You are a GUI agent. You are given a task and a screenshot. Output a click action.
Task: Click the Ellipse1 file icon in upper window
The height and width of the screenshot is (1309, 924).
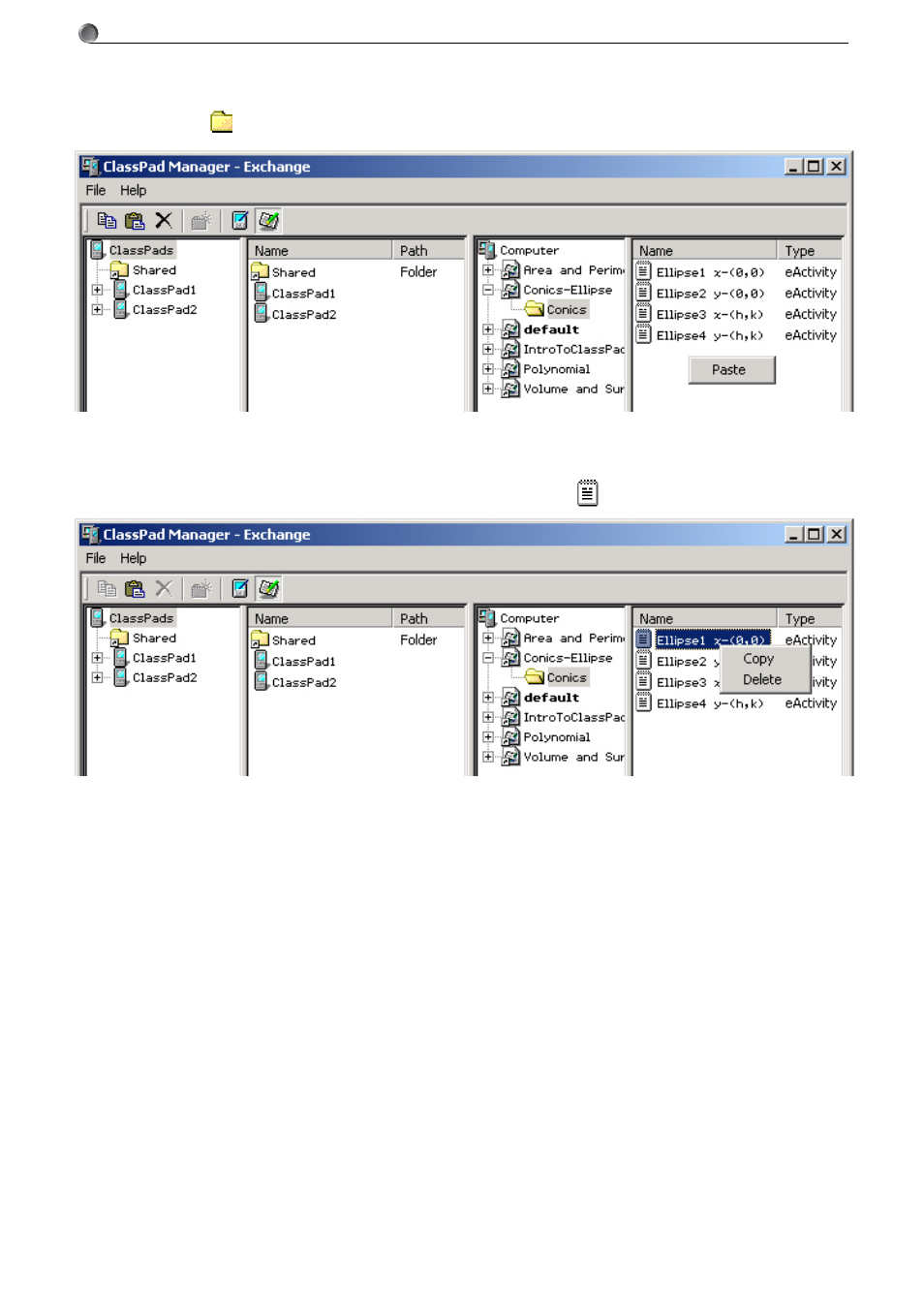coord(643,271)
